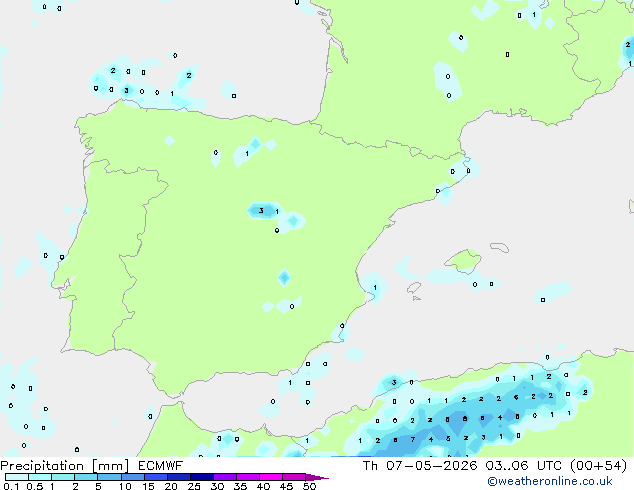Image resolution: width=634 pixels, height=490 pixels.
Task: Click the legend swatch between 0.1 and 0.5
Action: 17,477
